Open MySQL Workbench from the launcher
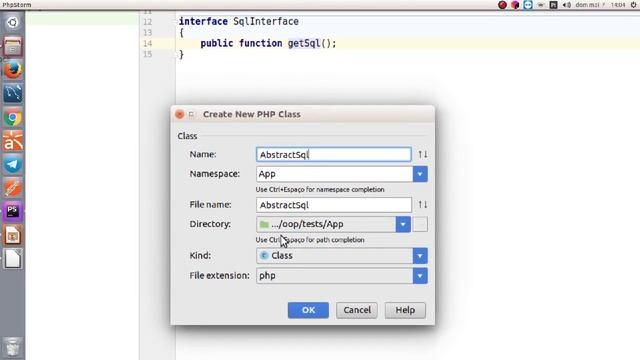This screenshot has width=640, height=360. [x=12, y=93]
